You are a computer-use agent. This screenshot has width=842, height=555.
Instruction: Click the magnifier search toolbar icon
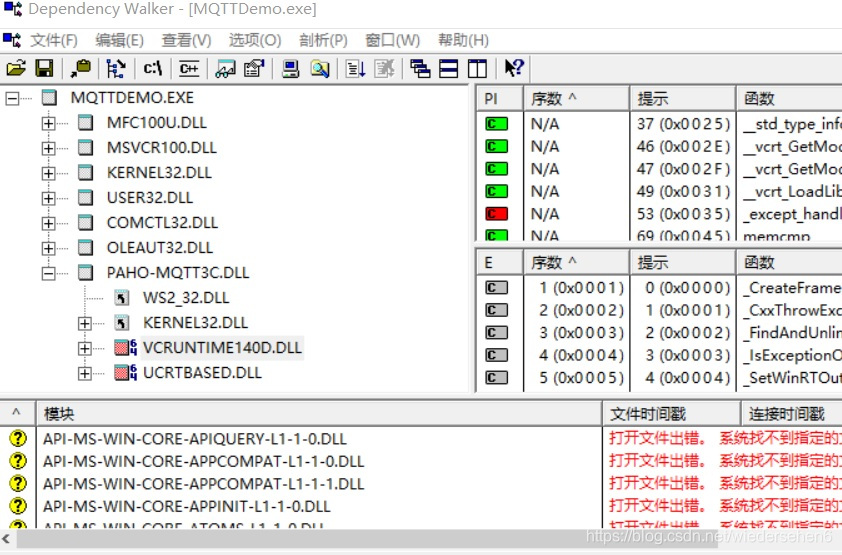[320, 69]
